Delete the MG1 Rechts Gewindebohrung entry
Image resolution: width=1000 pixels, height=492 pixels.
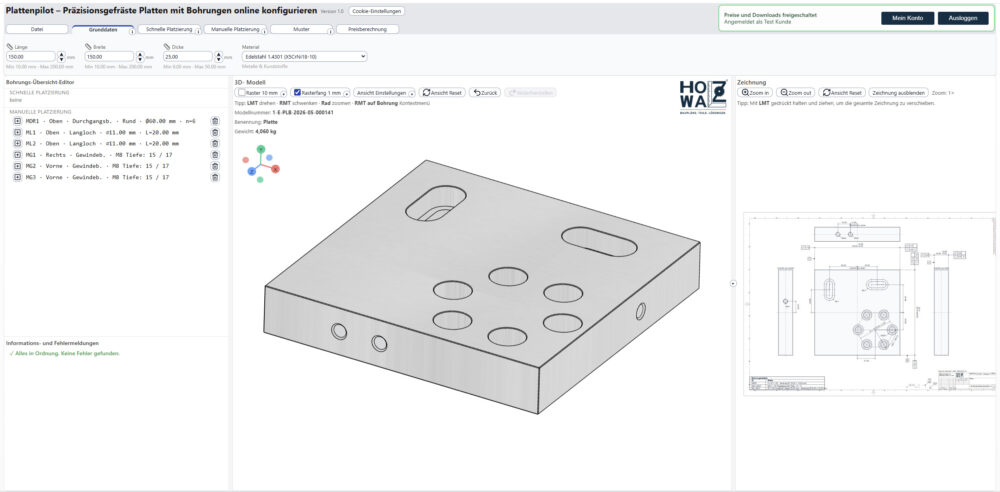(x=215, y=154)
